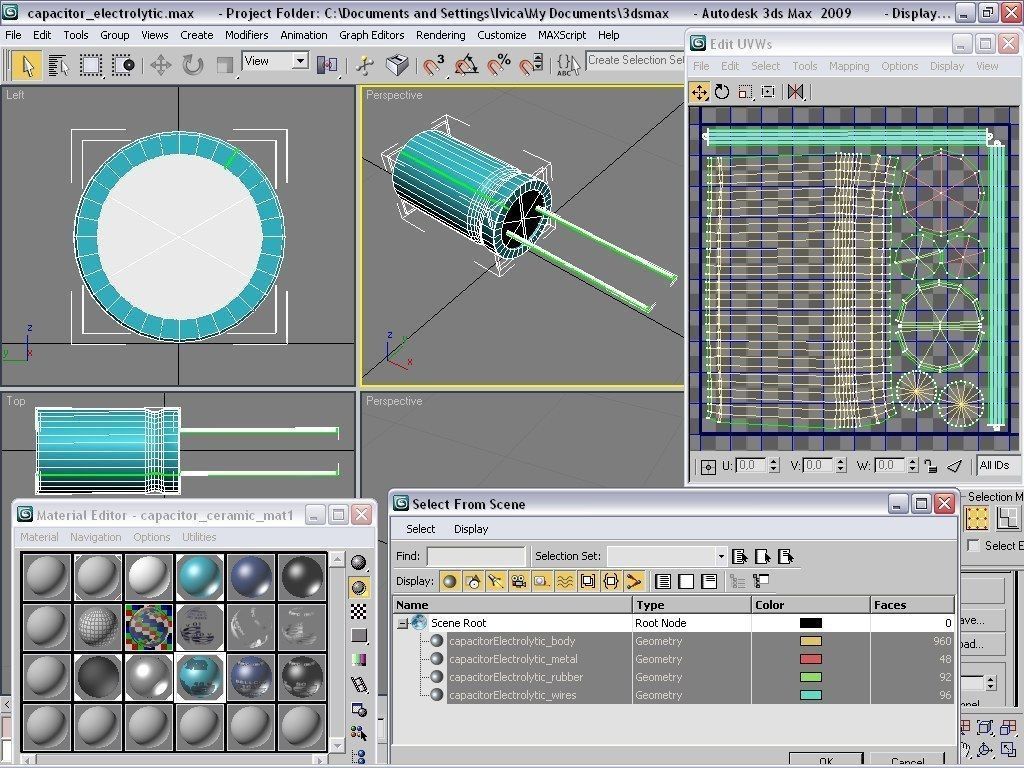
Task: Open the Display menu in Select From Scene
Action: (471, 529)
